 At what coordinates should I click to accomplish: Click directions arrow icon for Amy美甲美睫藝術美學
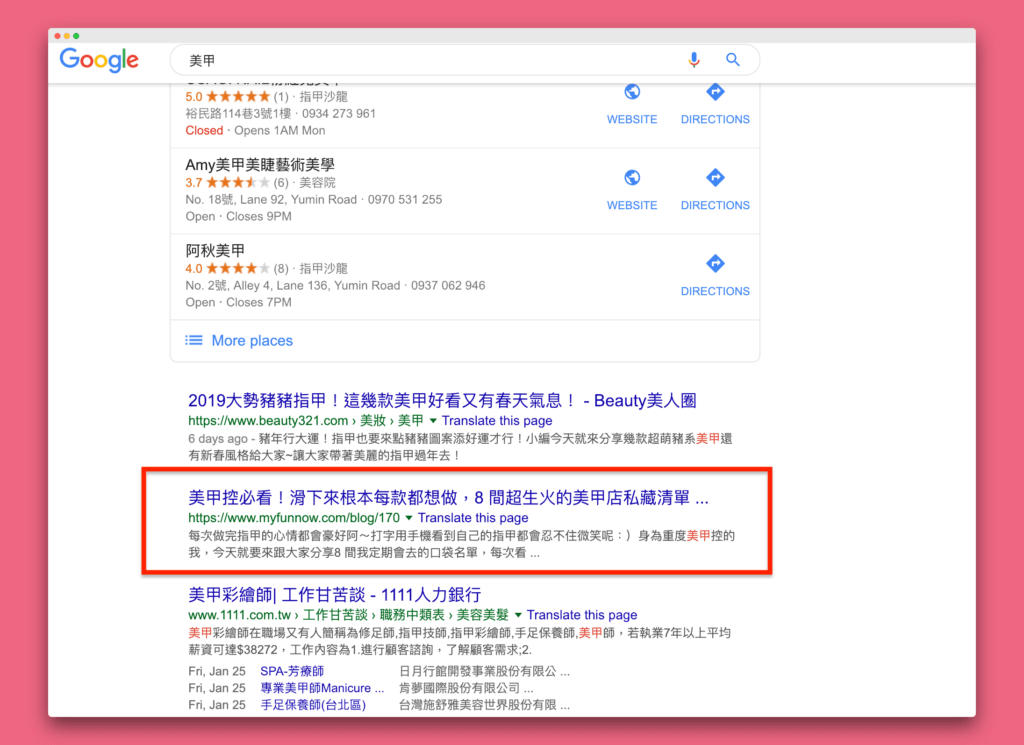pos(715,178)
